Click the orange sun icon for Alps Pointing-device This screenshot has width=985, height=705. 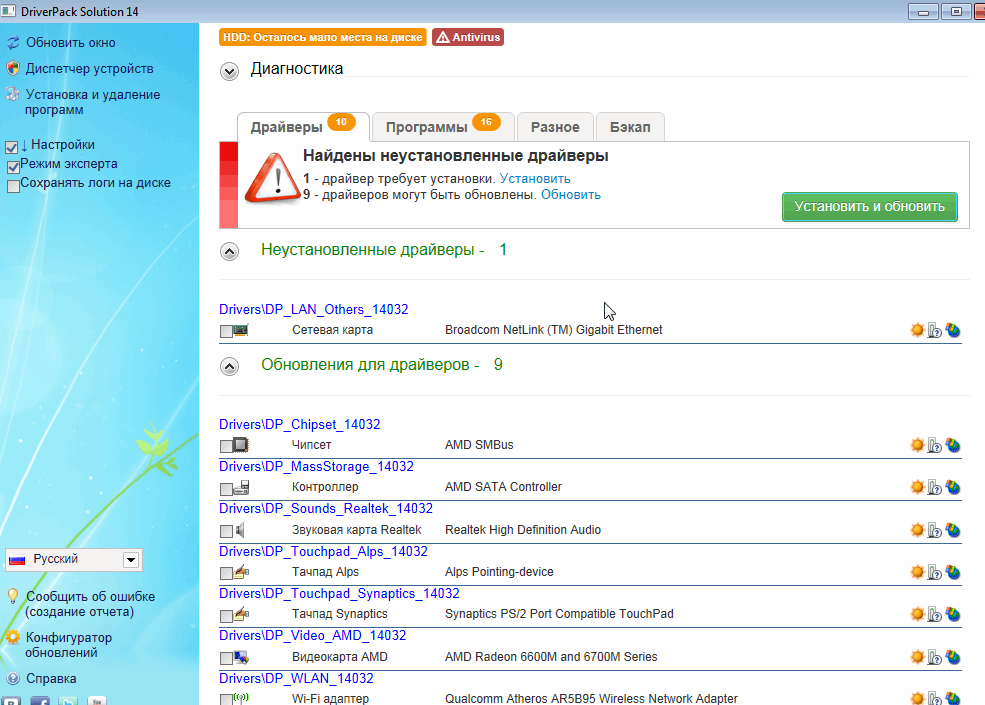point(917,572)
